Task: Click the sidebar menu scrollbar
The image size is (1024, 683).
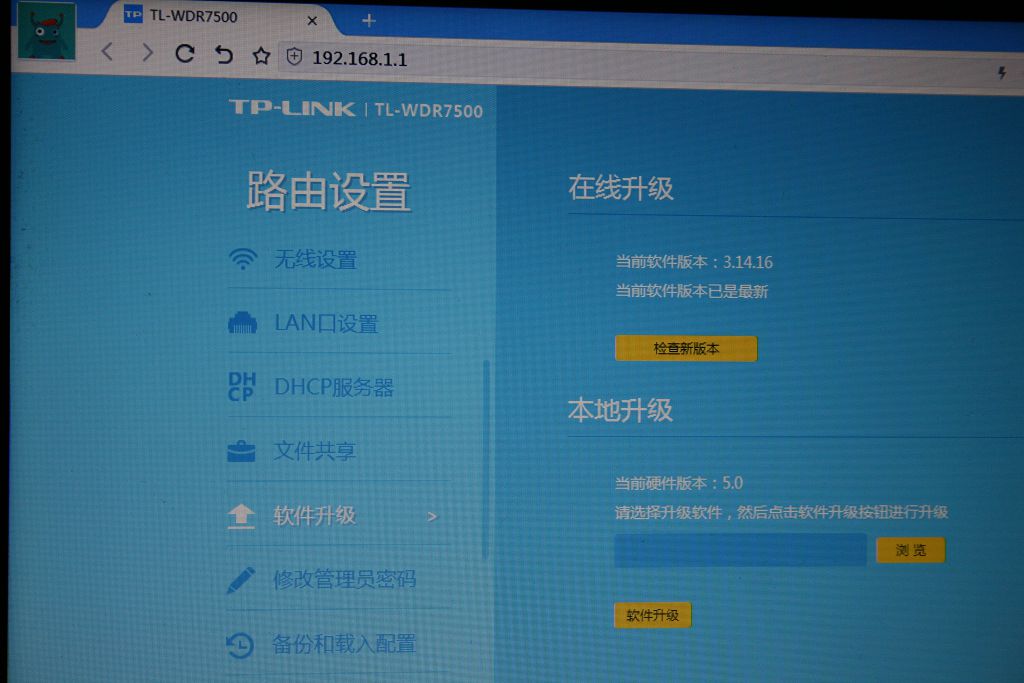Action: (x=485, y=460)
